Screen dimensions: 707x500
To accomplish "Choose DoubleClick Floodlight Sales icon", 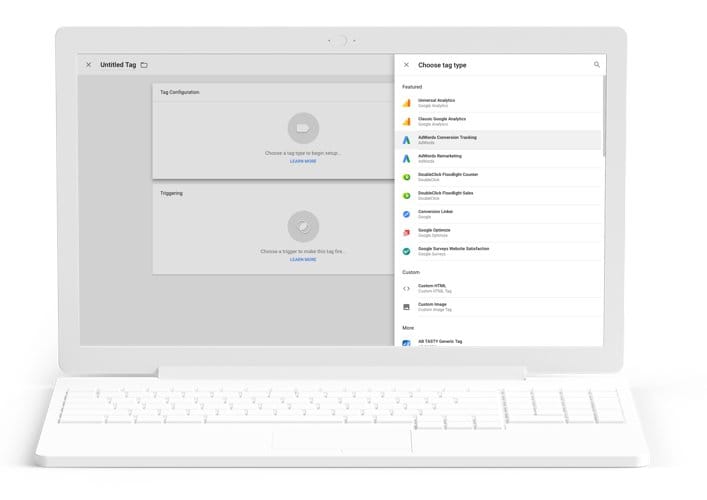I will pos(407,195).
